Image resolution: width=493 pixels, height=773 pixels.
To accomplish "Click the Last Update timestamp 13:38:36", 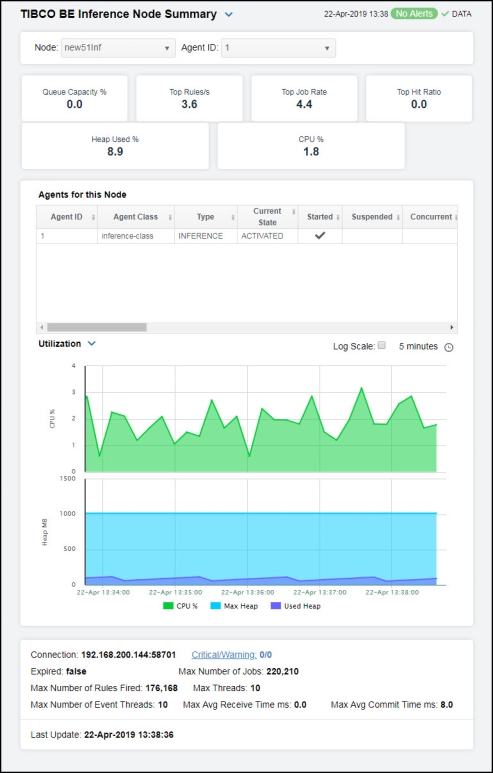I will [129, 736].
